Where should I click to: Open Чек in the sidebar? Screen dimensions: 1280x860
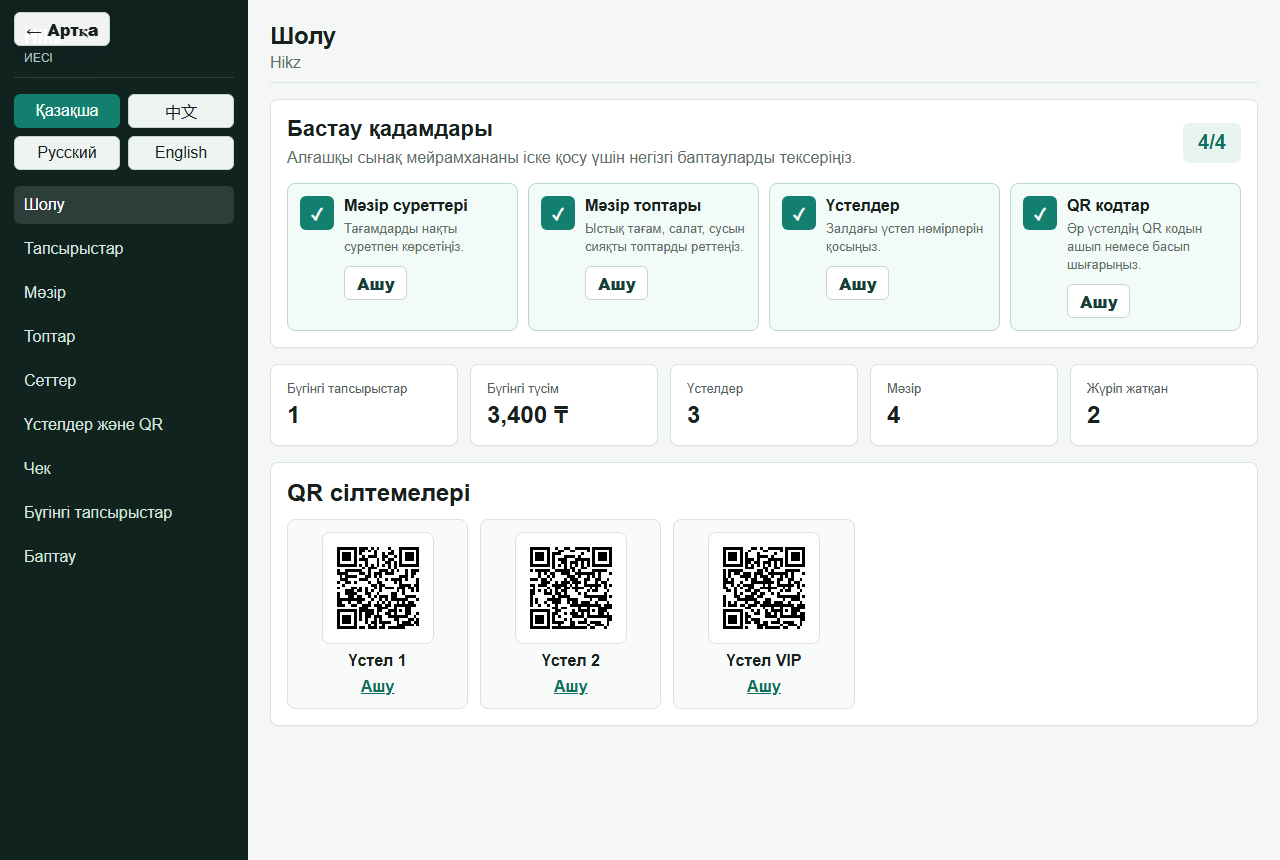(x=124, y=469)
